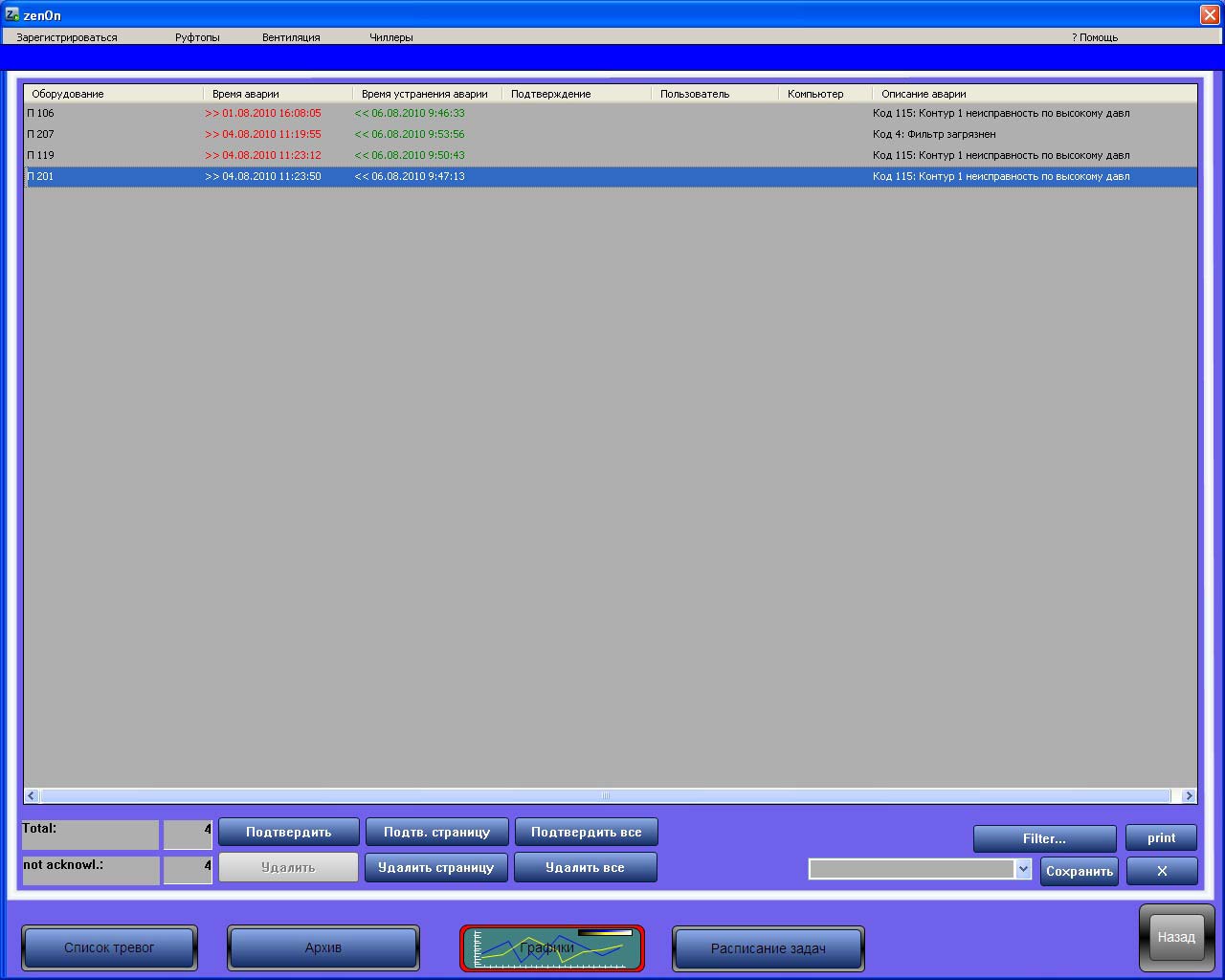Click the X button beside Сохранить
This screenshot has height=980, width=1225.
coord(1162,871)
